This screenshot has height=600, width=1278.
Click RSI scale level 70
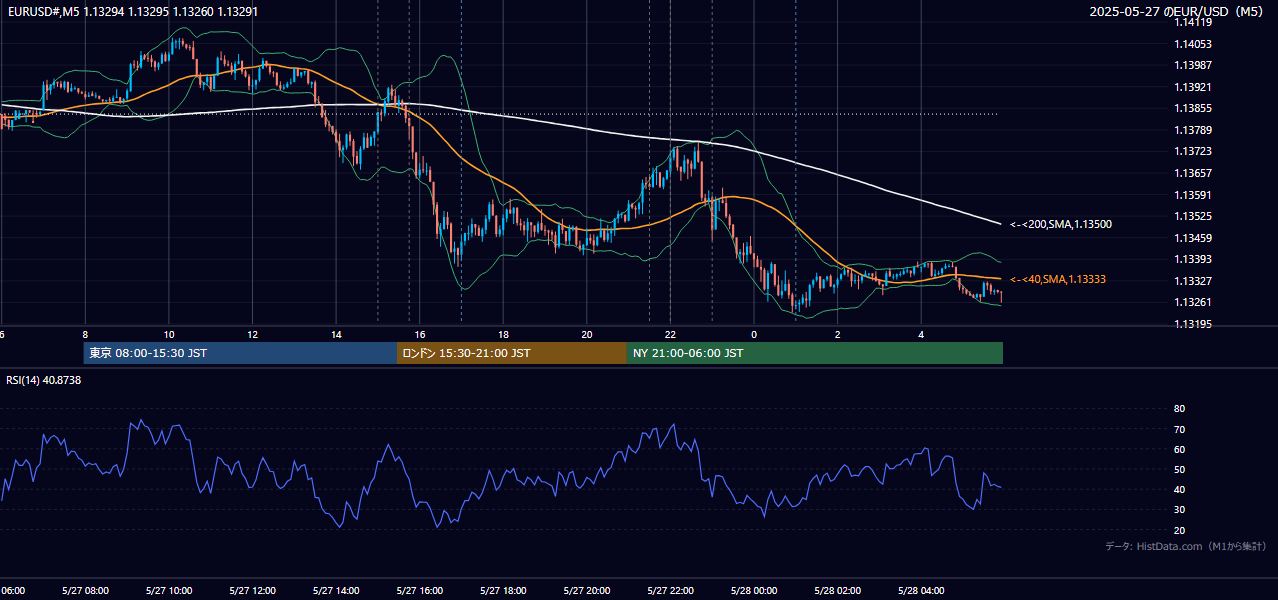1179,429
